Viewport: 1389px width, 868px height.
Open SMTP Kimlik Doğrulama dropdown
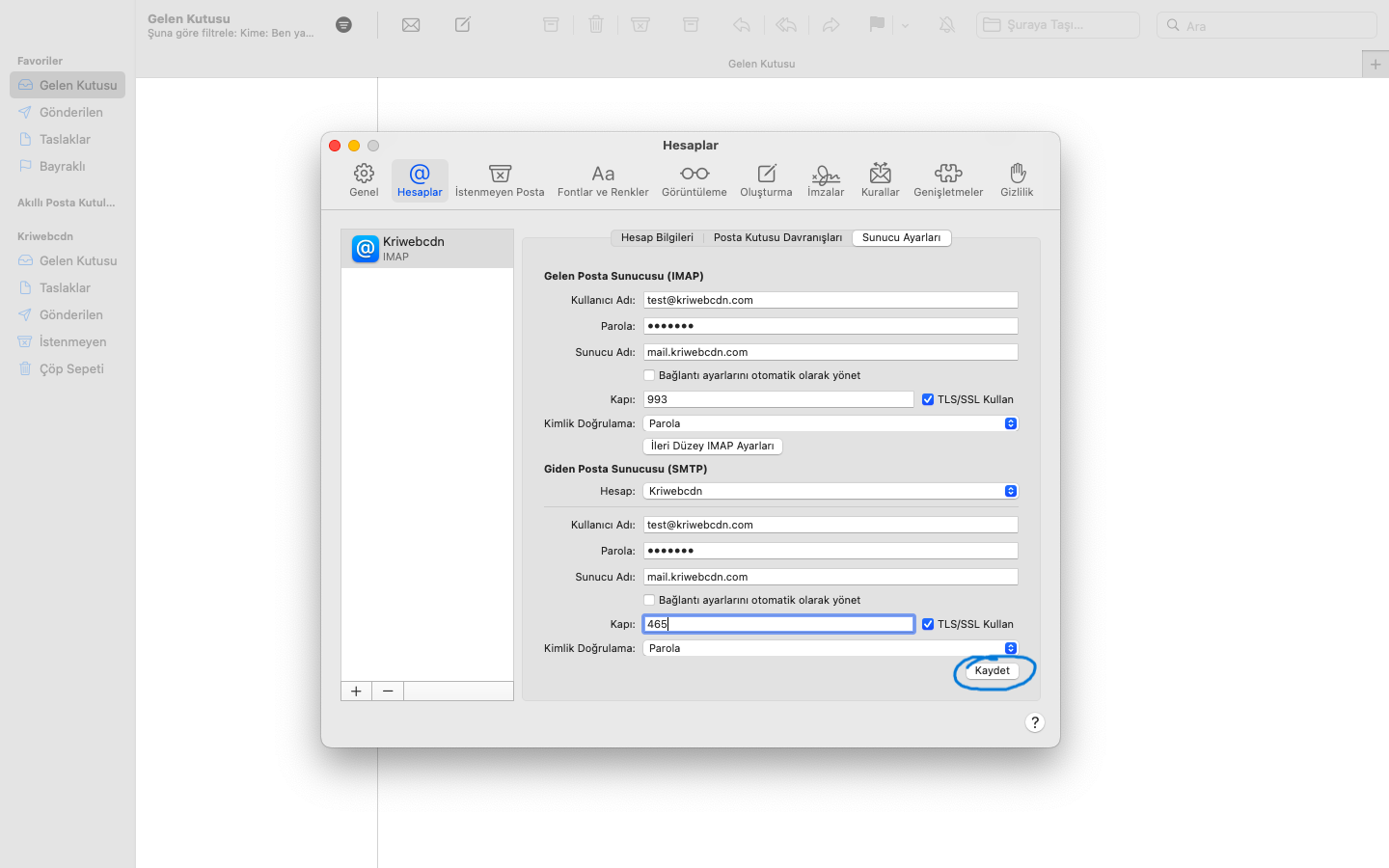[830, 648]
